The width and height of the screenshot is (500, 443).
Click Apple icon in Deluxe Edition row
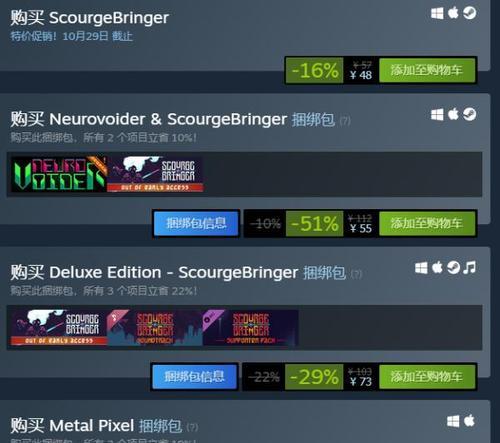(x=437, y=267)
